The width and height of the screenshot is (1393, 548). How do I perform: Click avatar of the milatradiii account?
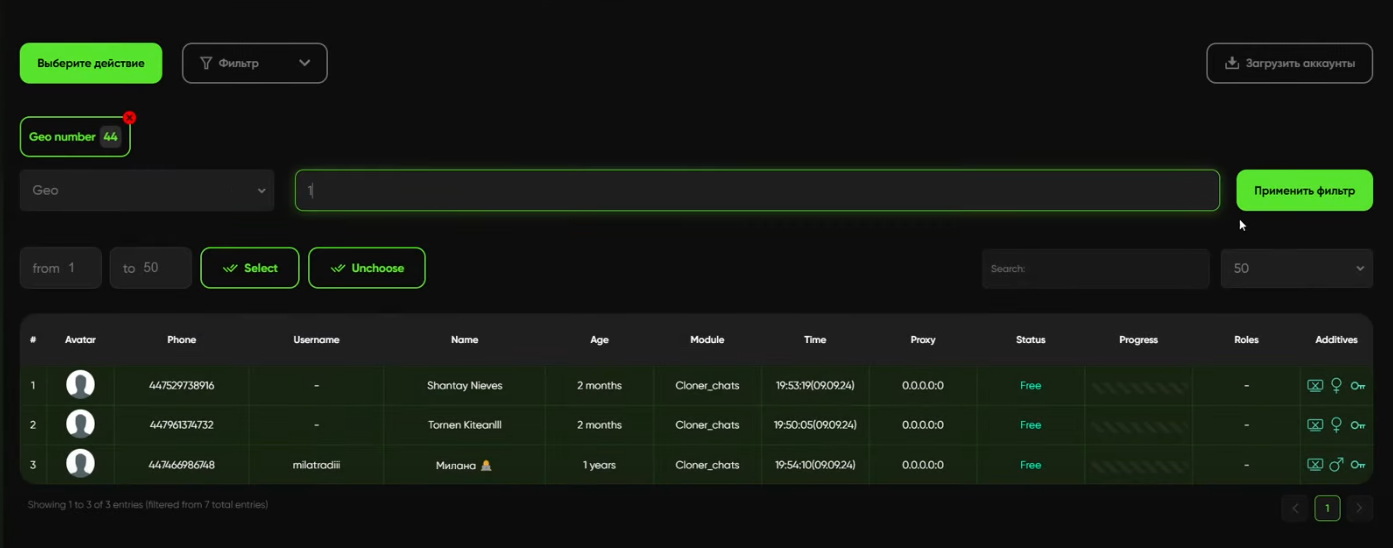point(80,464)
